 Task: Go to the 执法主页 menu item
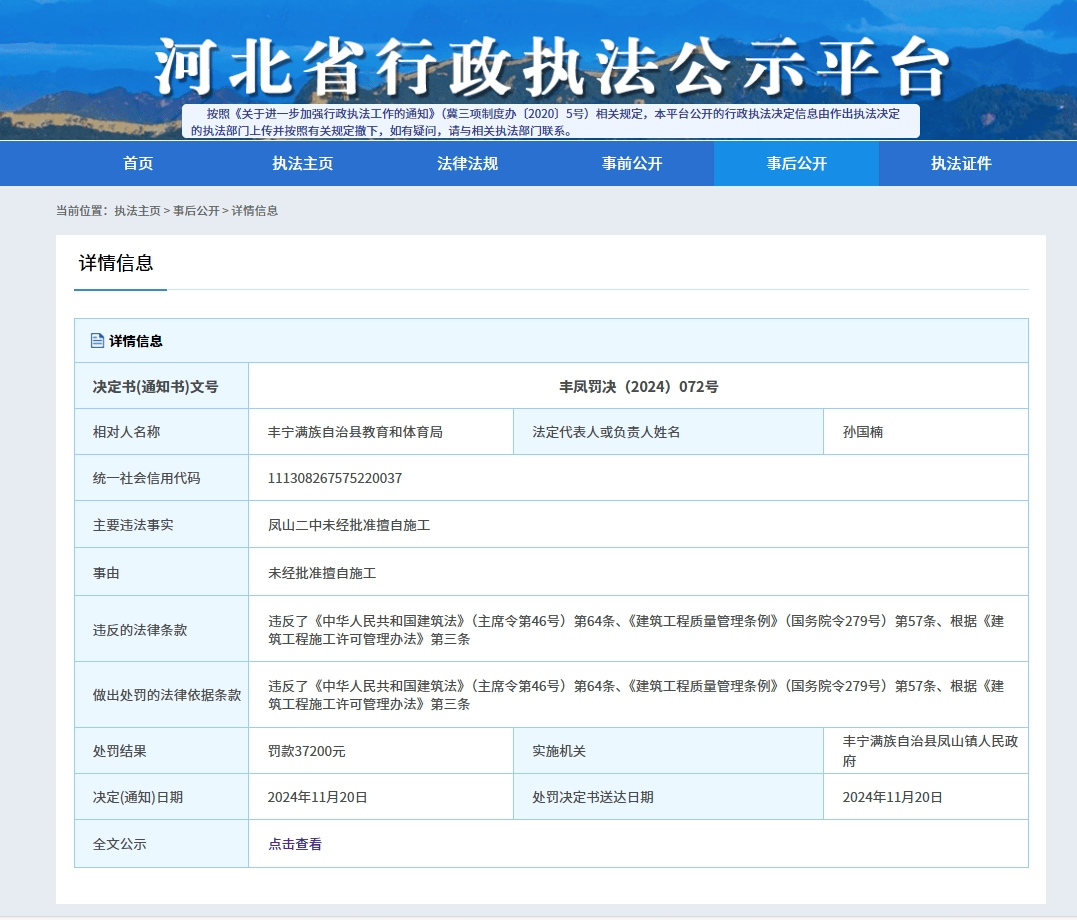[302, 164]
